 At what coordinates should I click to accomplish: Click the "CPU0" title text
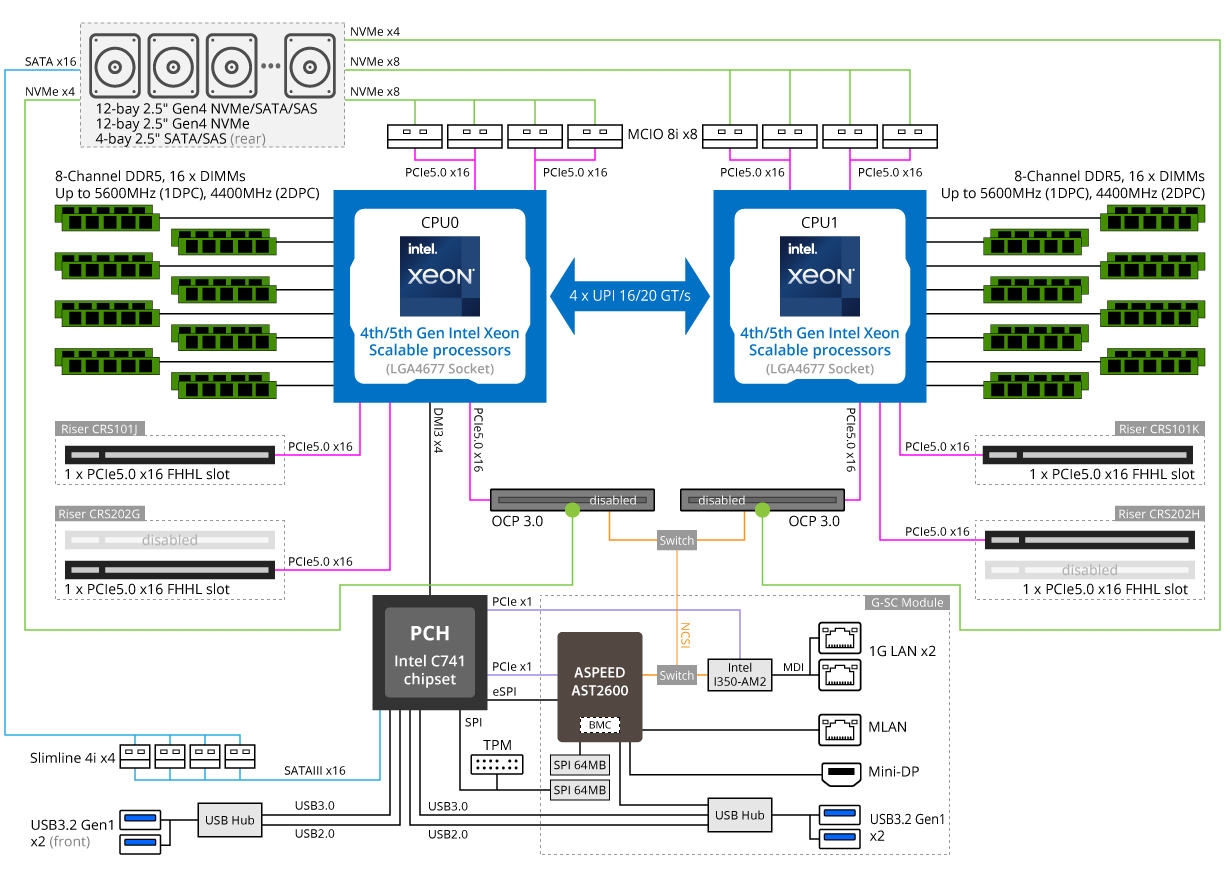coord(440,222)
